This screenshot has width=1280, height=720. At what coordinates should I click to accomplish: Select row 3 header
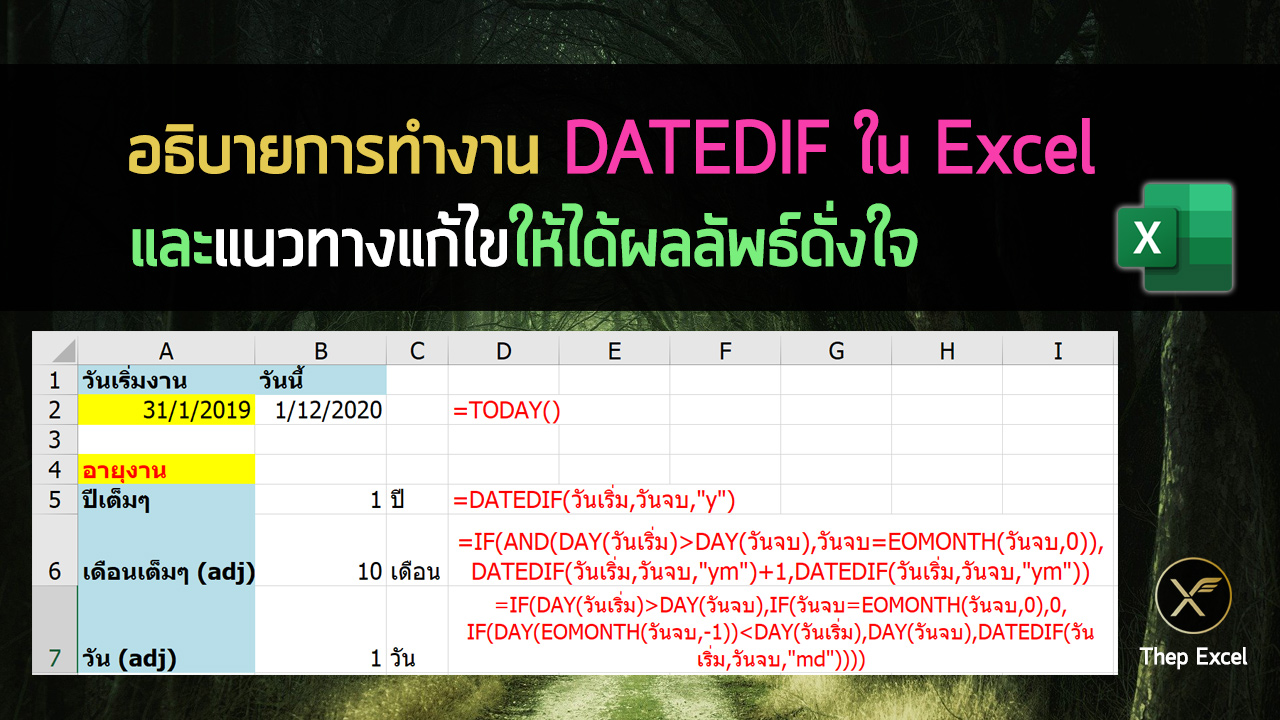point(55,440)
